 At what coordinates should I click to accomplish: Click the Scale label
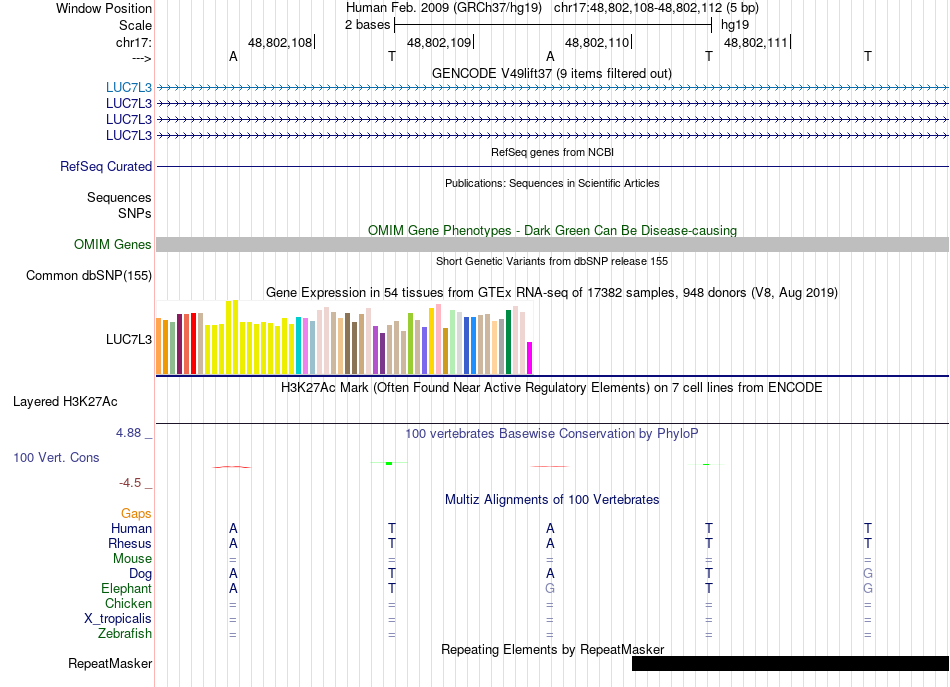tap(135, 25)
